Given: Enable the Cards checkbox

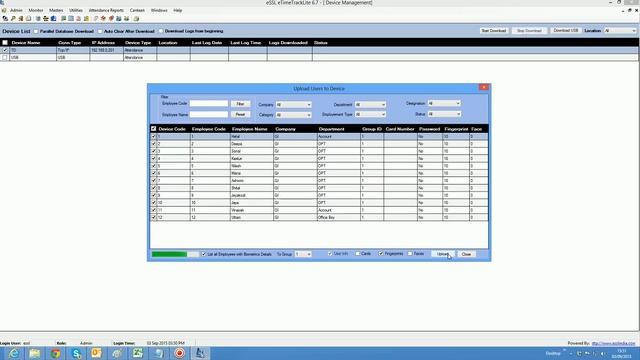Looking at the screenshot, I should pyautogui.click(x=358, y=253).
